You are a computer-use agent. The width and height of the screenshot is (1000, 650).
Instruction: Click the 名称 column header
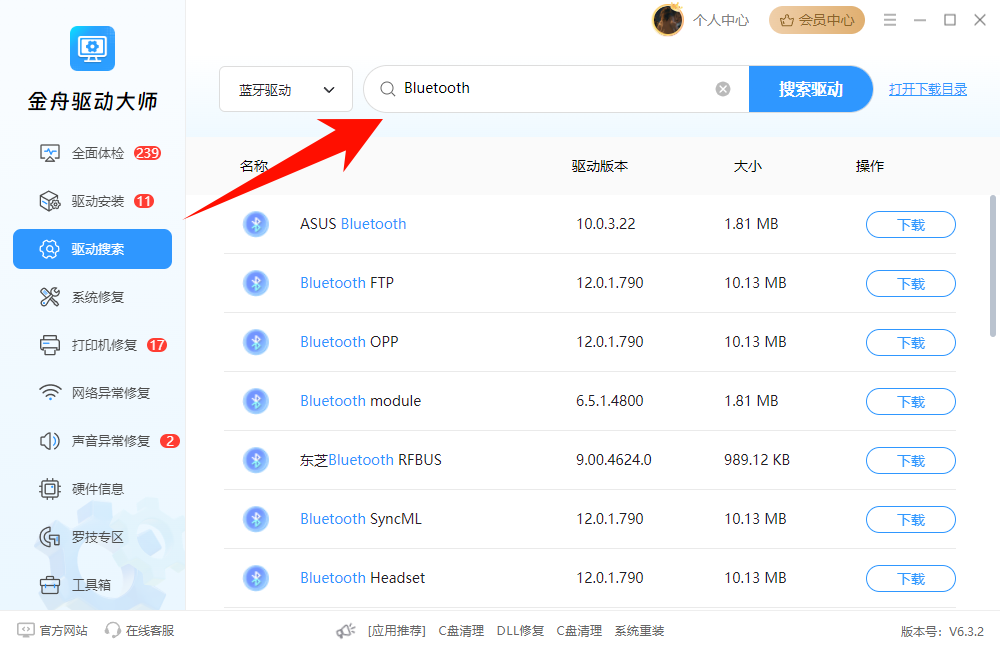point(254,166)
